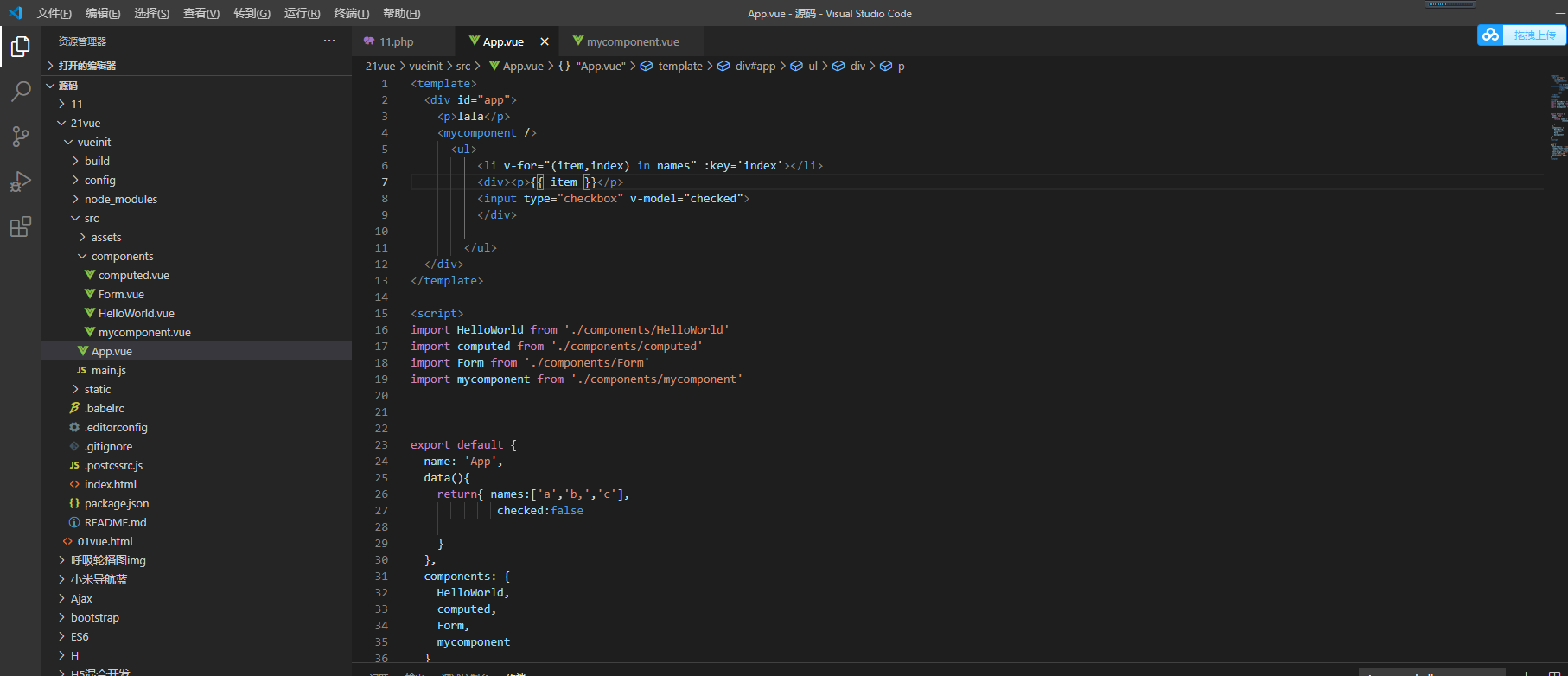Open explorer more actions ellipsis menu
This screenshot has height=676, width=1568.
(329, 41)
